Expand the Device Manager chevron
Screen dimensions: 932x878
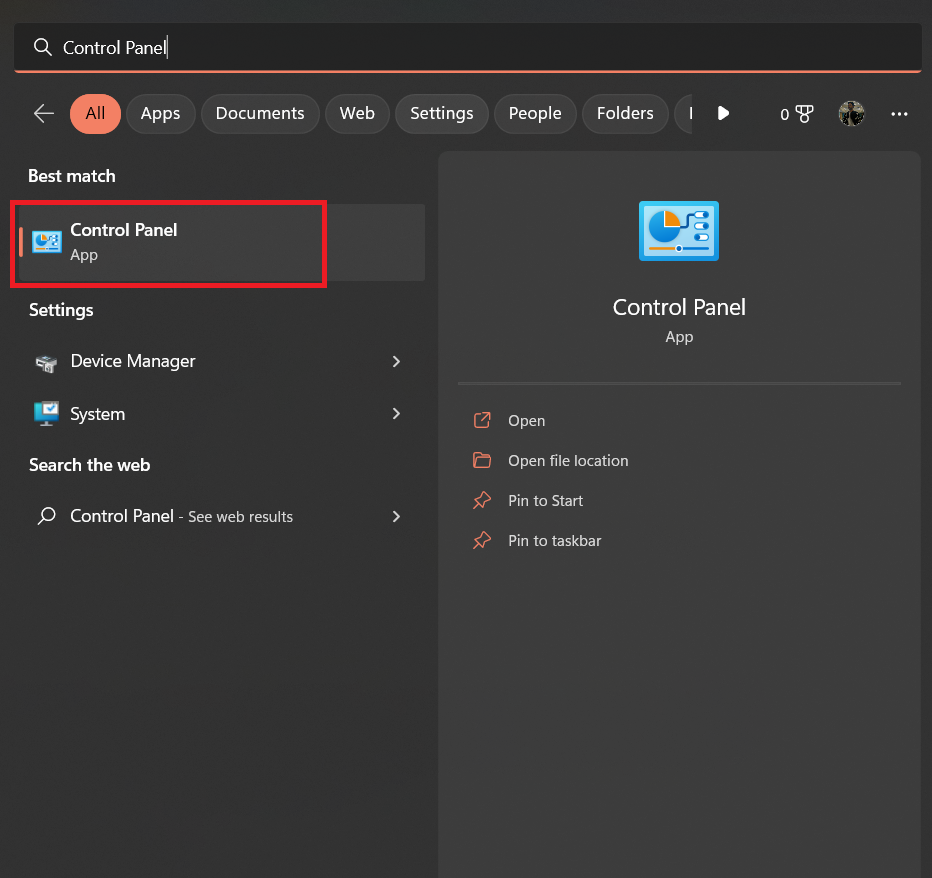pyautogui.click(x=396, y=361)
